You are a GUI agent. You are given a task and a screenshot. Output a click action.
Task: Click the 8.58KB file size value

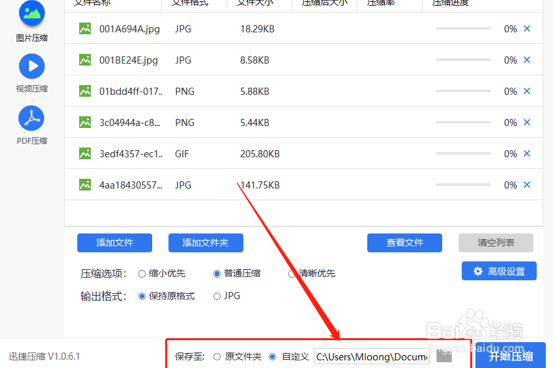click(x=255, y=60)
